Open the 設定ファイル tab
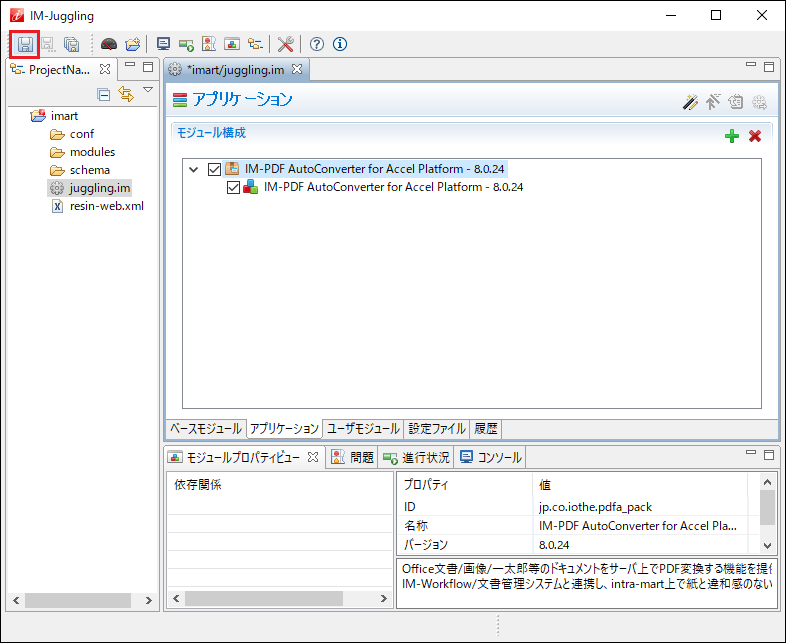 437,428
